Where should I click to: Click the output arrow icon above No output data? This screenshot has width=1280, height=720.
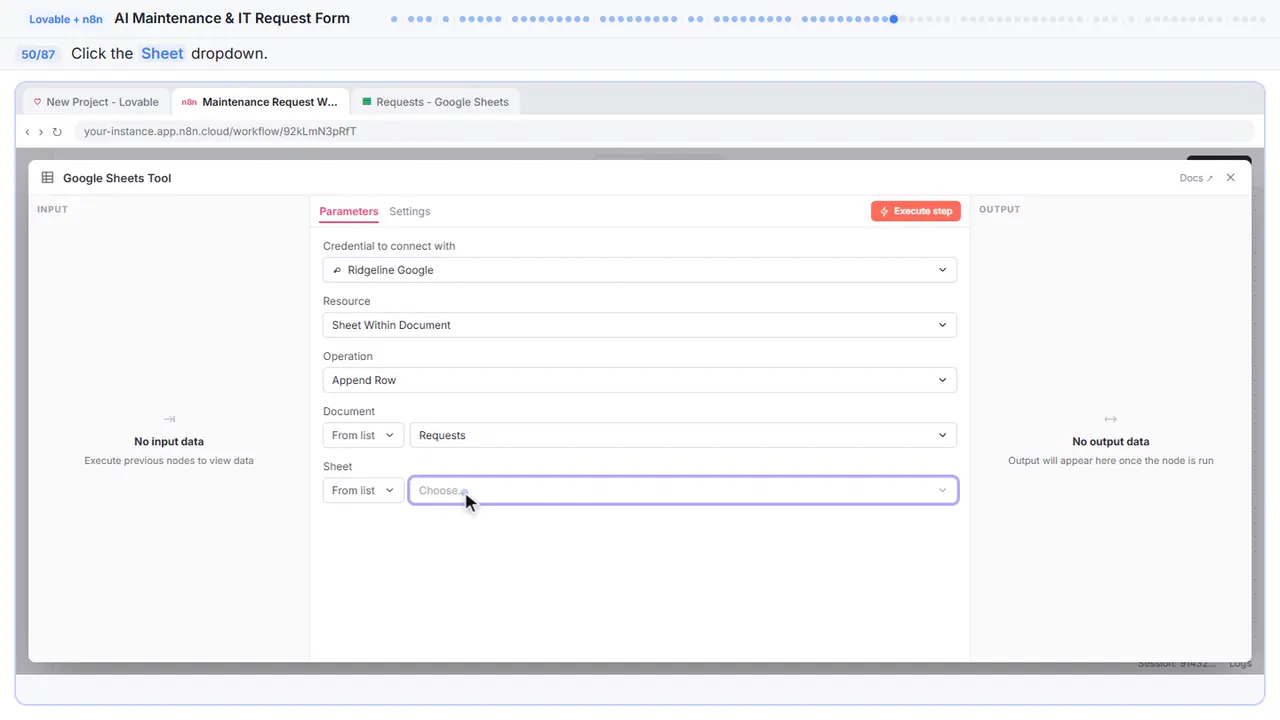pos(1110,419)
